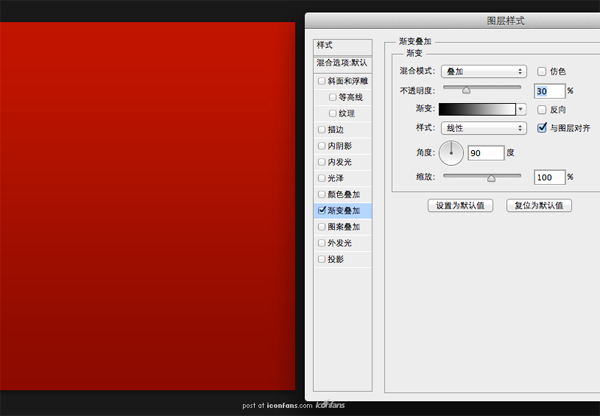The image size is (600, 416).
Task: Enable the 颜色叠加 checkbox
Action: (x=321, y=194)
